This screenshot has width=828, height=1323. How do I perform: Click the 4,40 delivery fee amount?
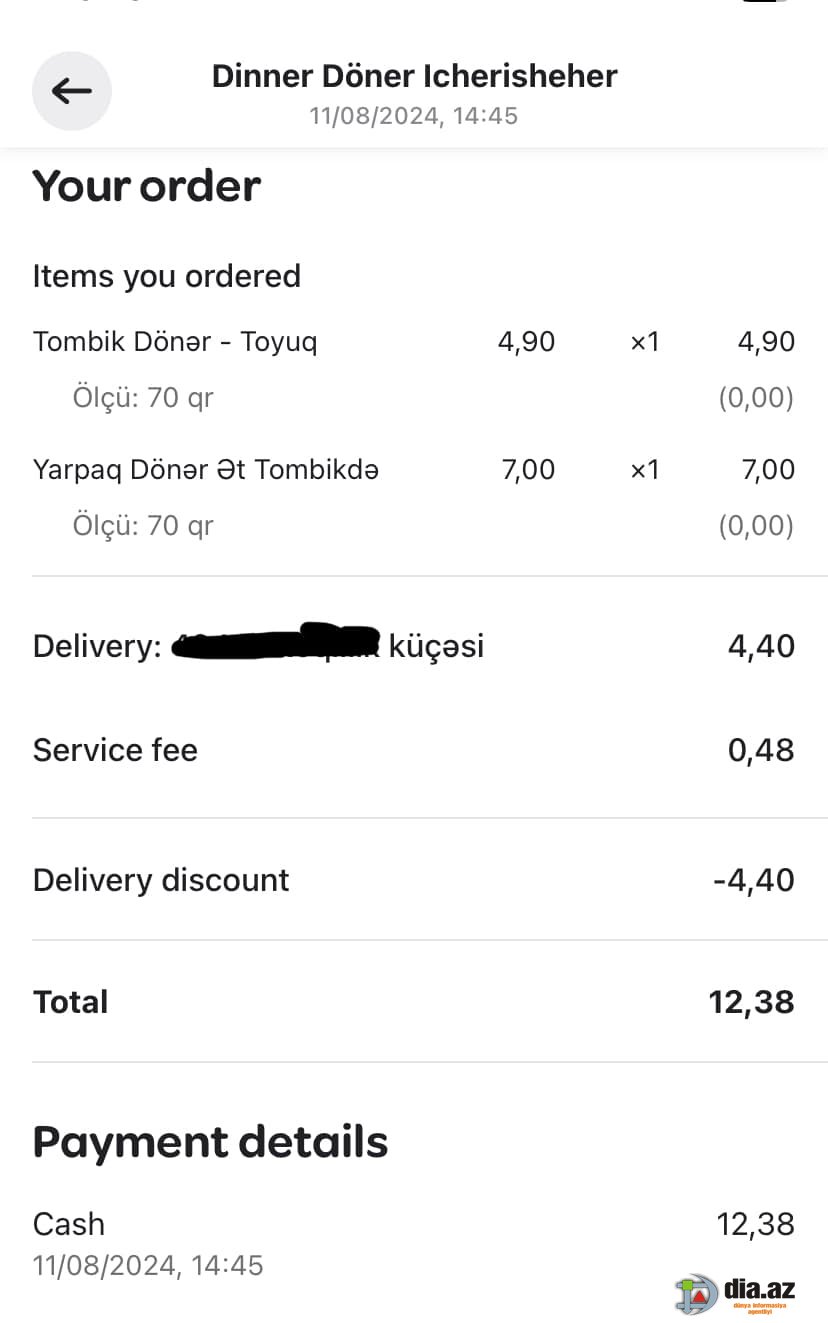tap(762, 646)
